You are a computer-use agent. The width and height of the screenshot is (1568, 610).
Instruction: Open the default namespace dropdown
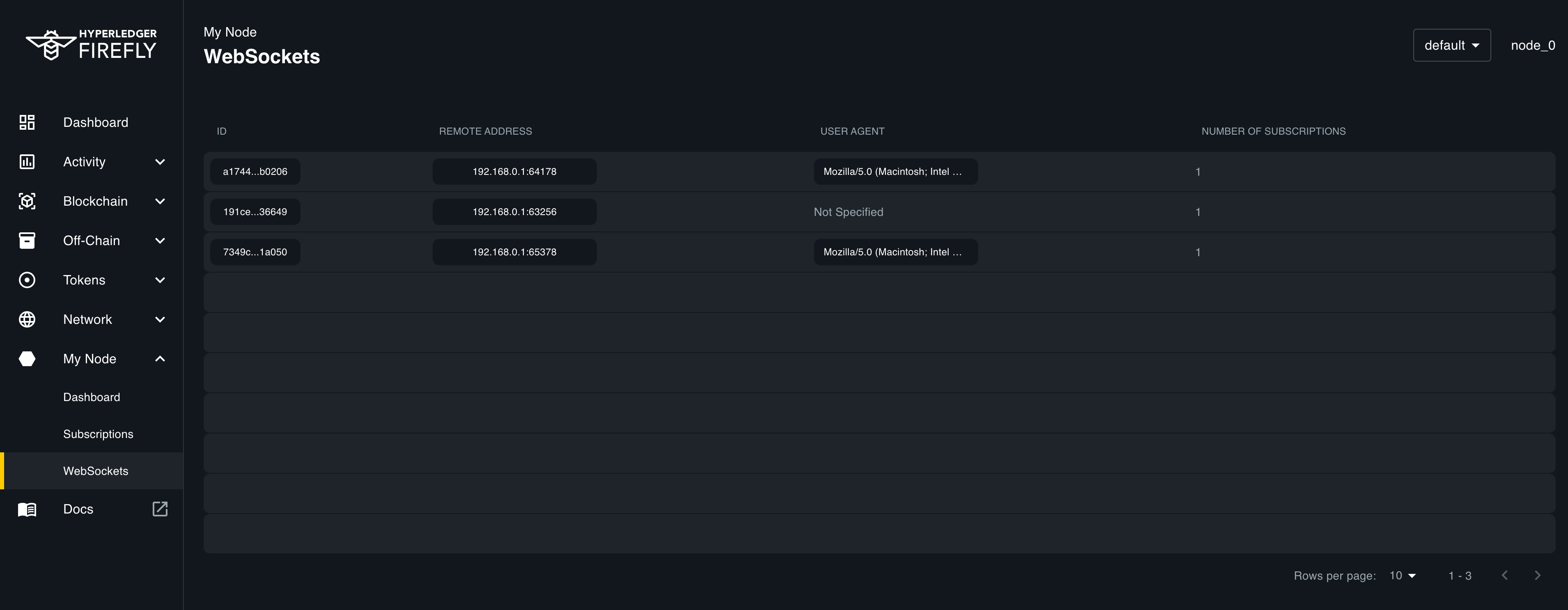[1451, 46]
